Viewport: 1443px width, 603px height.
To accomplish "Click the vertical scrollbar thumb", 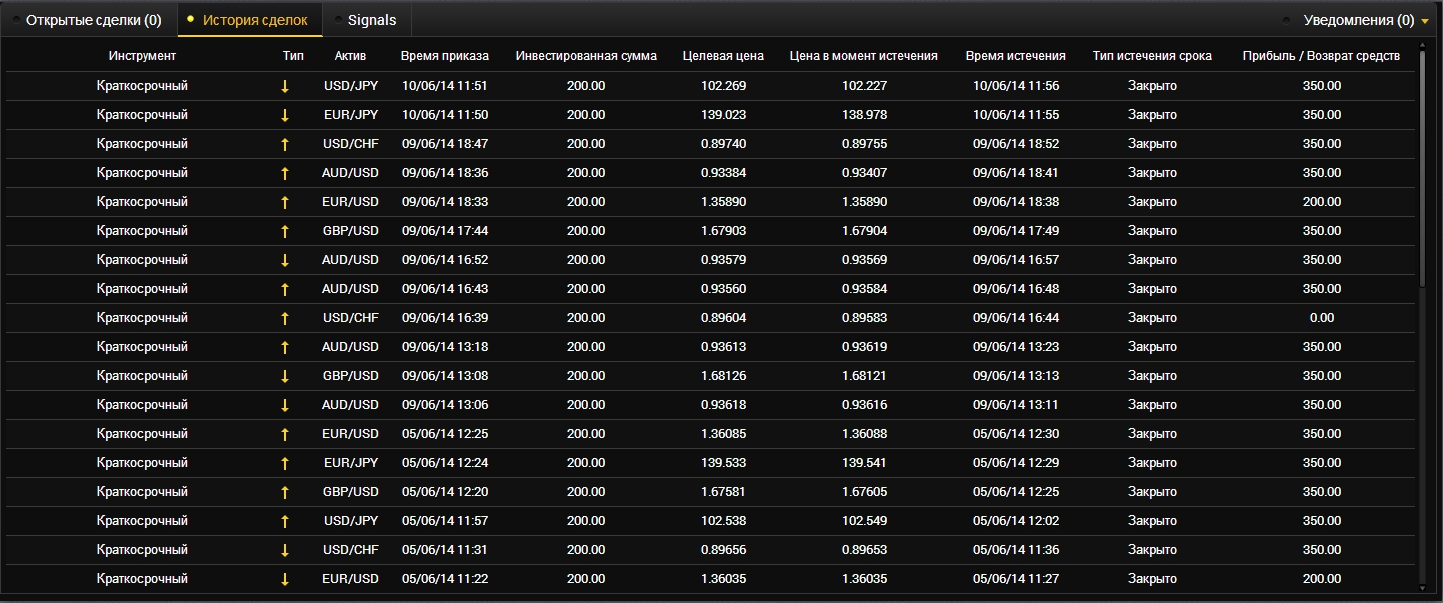I will point(1423,170).
